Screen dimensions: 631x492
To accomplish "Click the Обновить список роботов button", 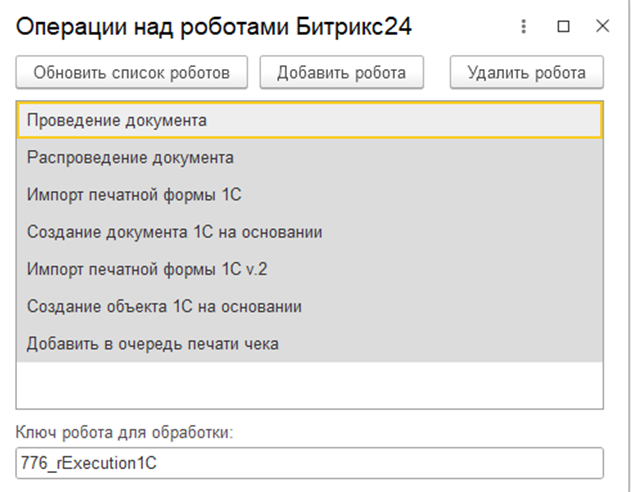I will click(132, 72).
